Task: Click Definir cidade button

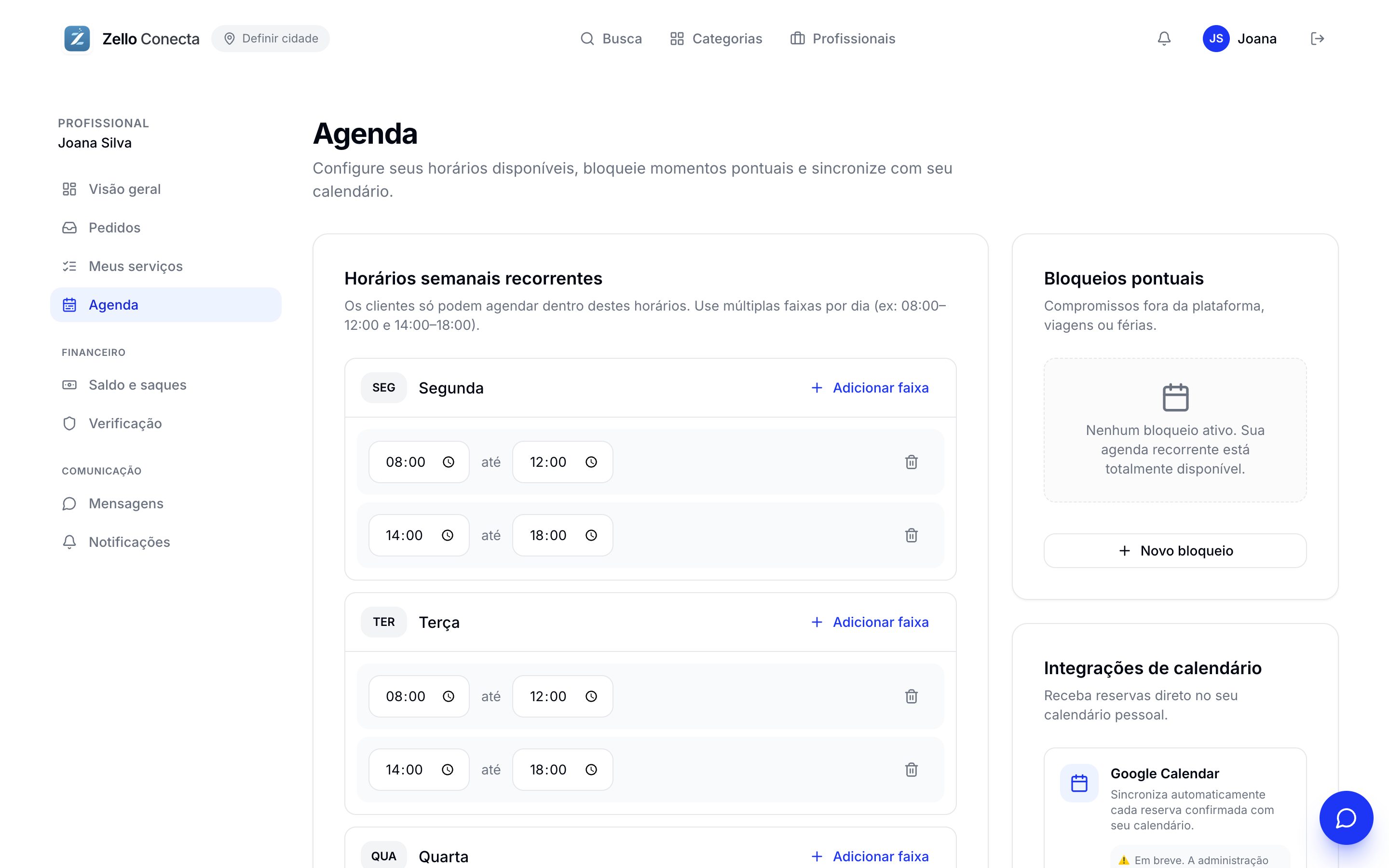Action: (271, 39)
